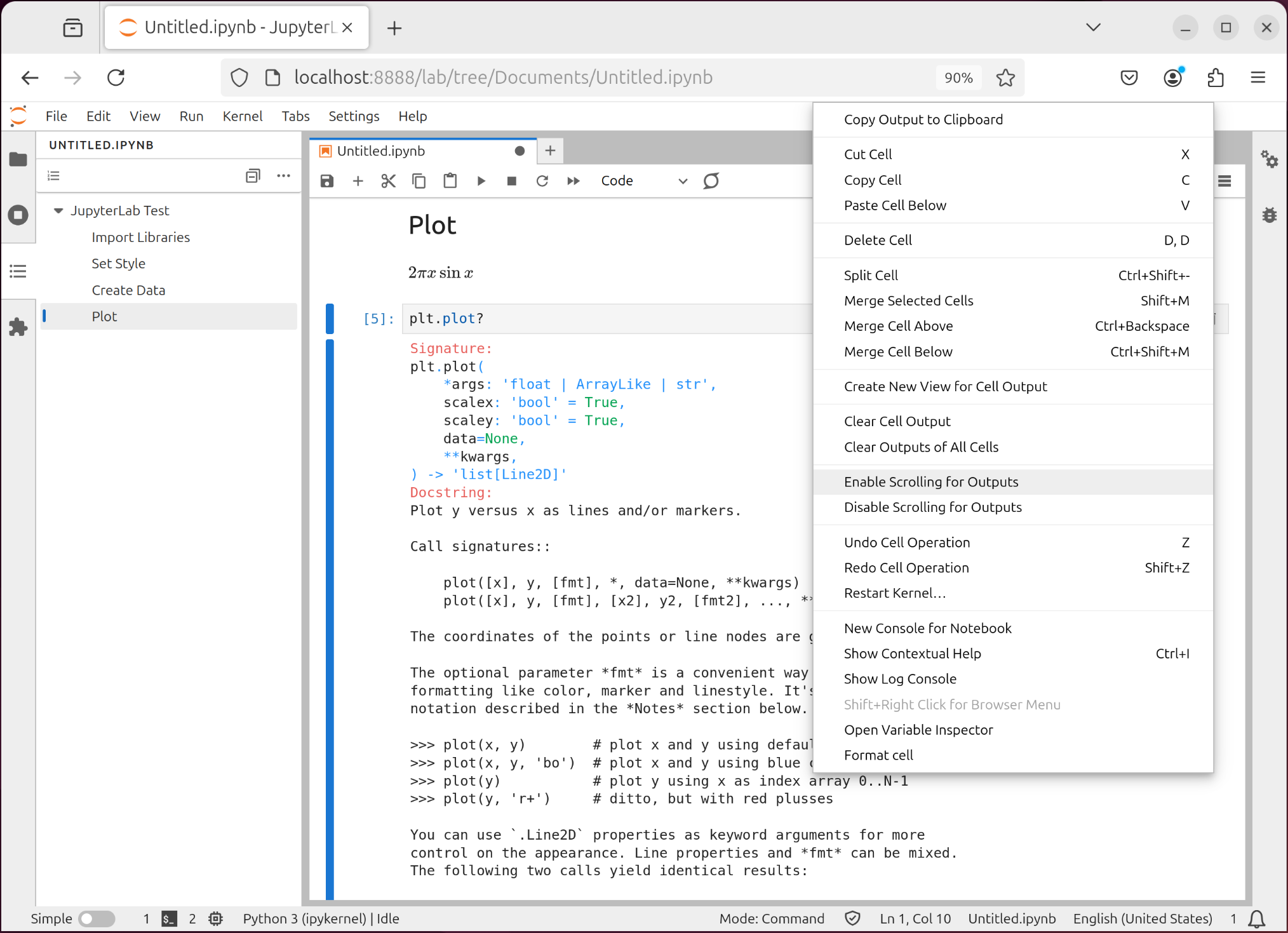Open the file browser folder icon in sidebar
This screenshot has width=1288, height=933.
pos(18,159)
